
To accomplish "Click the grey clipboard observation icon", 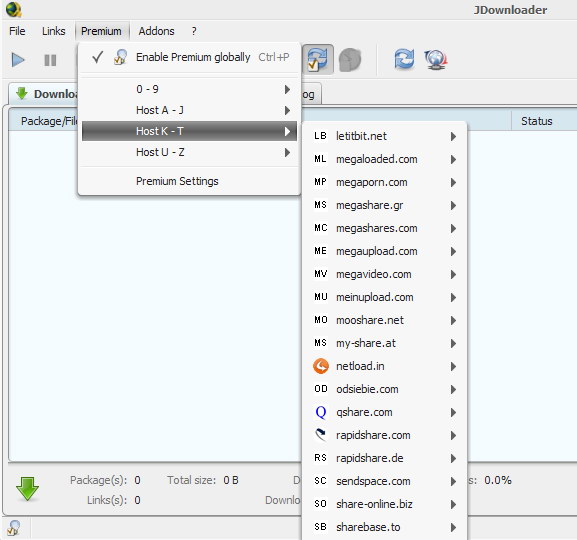I will (x=350, y=59).
